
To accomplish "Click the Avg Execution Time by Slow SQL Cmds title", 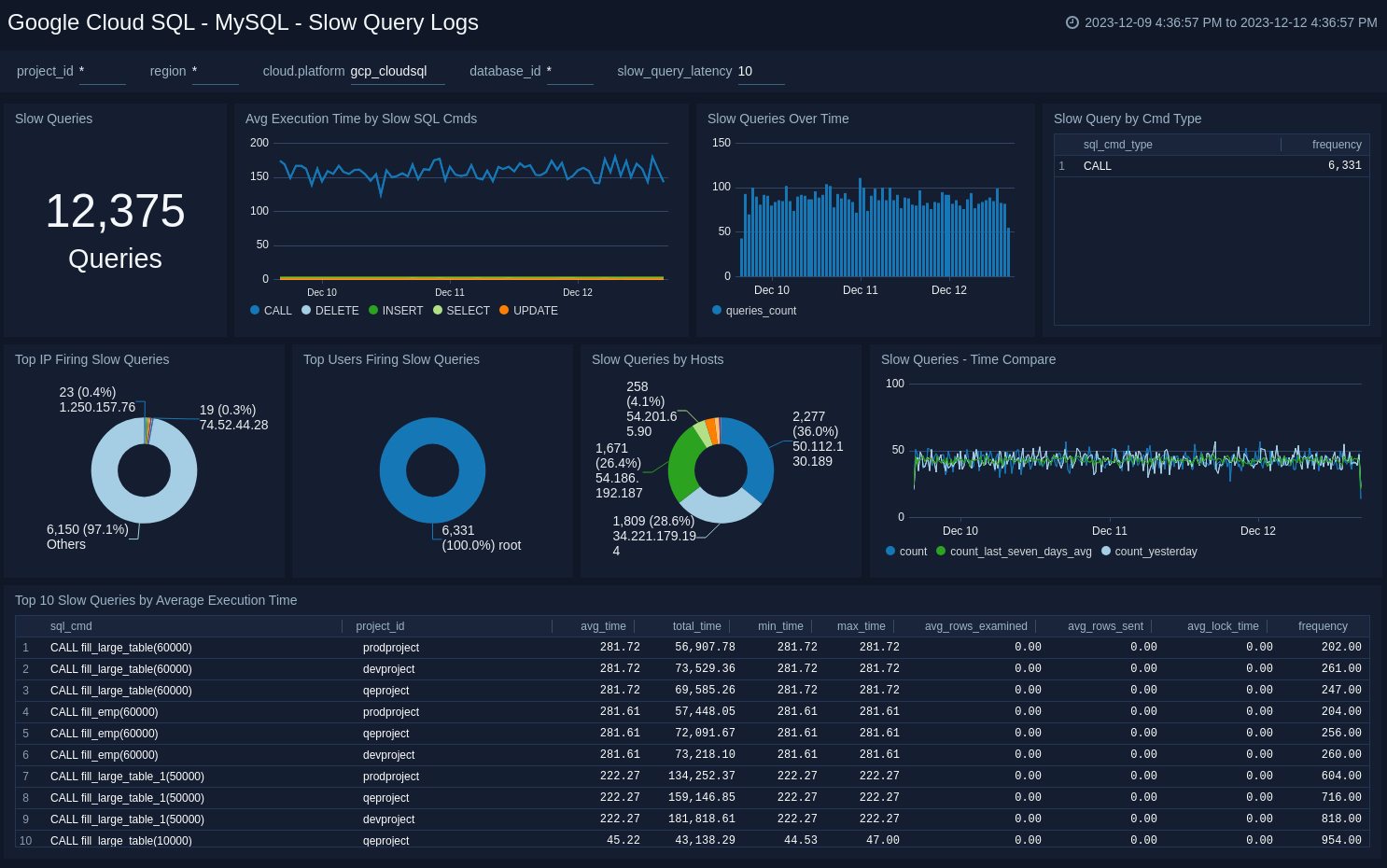I will [360, 119].
